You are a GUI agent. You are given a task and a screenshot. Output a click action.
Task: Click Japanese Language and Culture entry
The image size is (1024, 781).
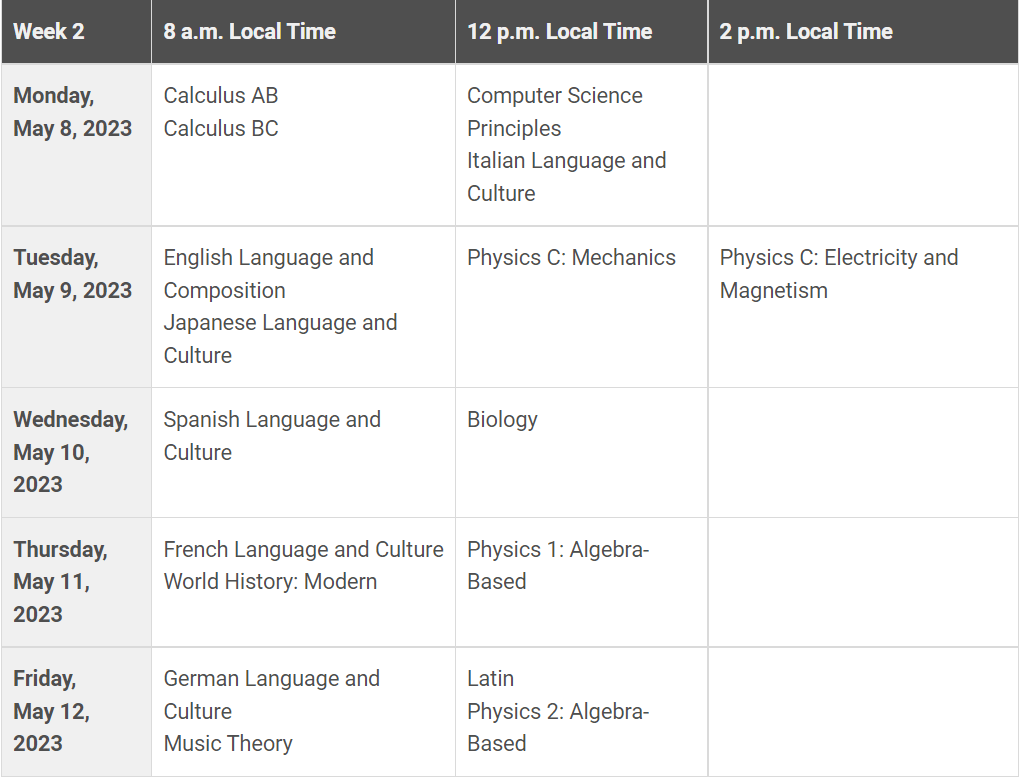tap(280, 339)
